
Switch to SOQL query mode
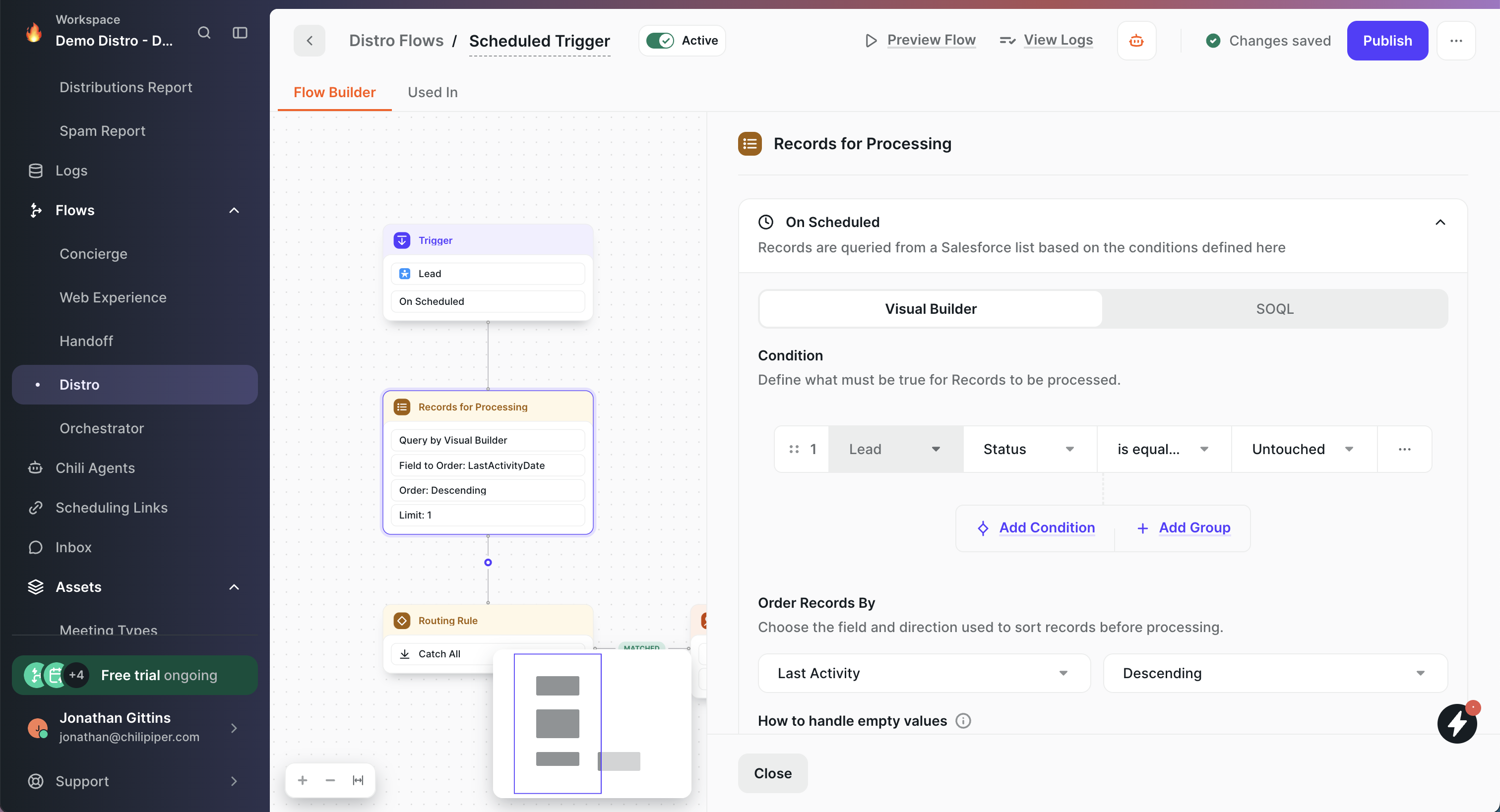pyautogui.click(x=1274, y=308)
